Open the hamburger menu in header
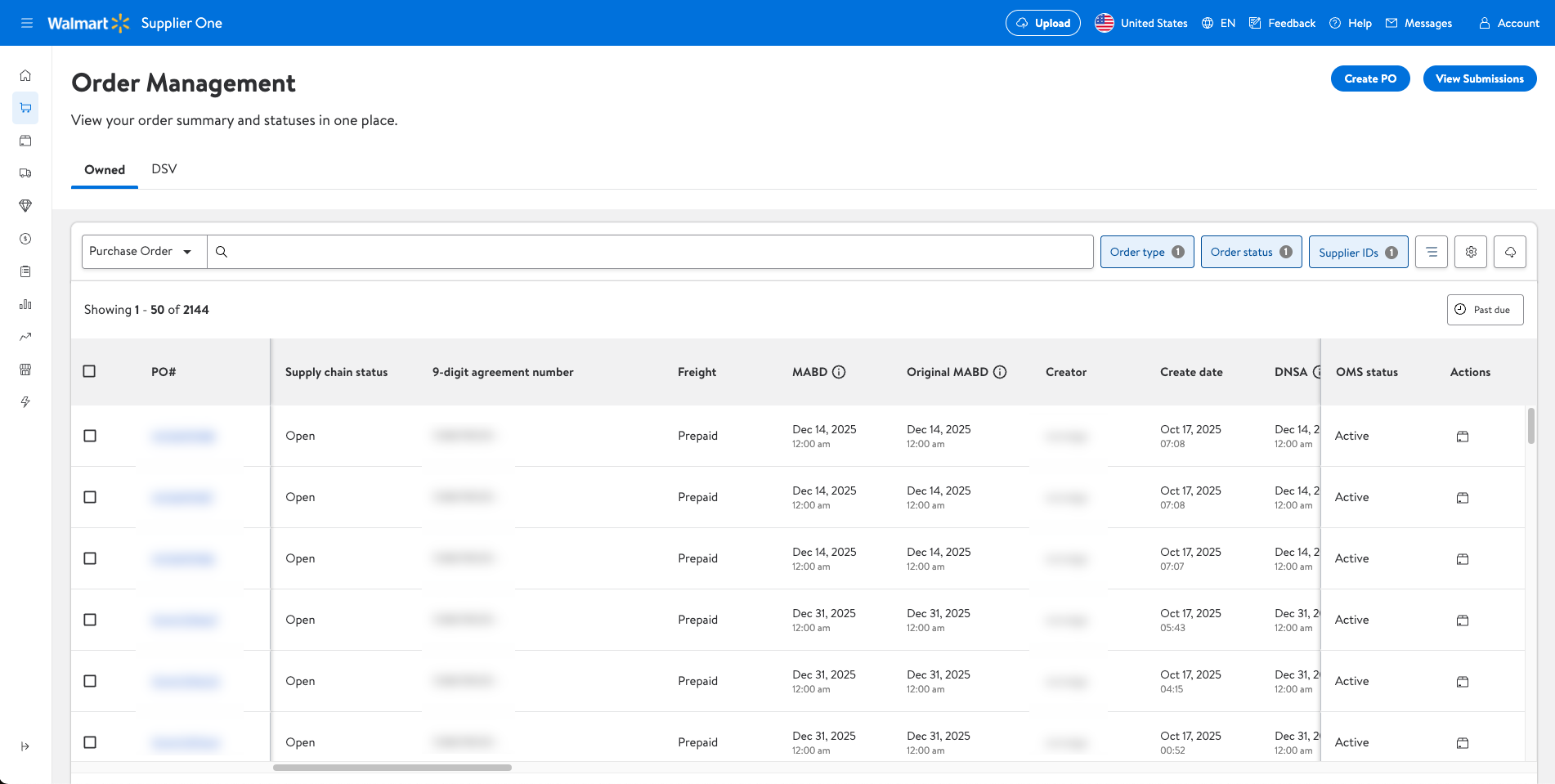 click(27, 23)
